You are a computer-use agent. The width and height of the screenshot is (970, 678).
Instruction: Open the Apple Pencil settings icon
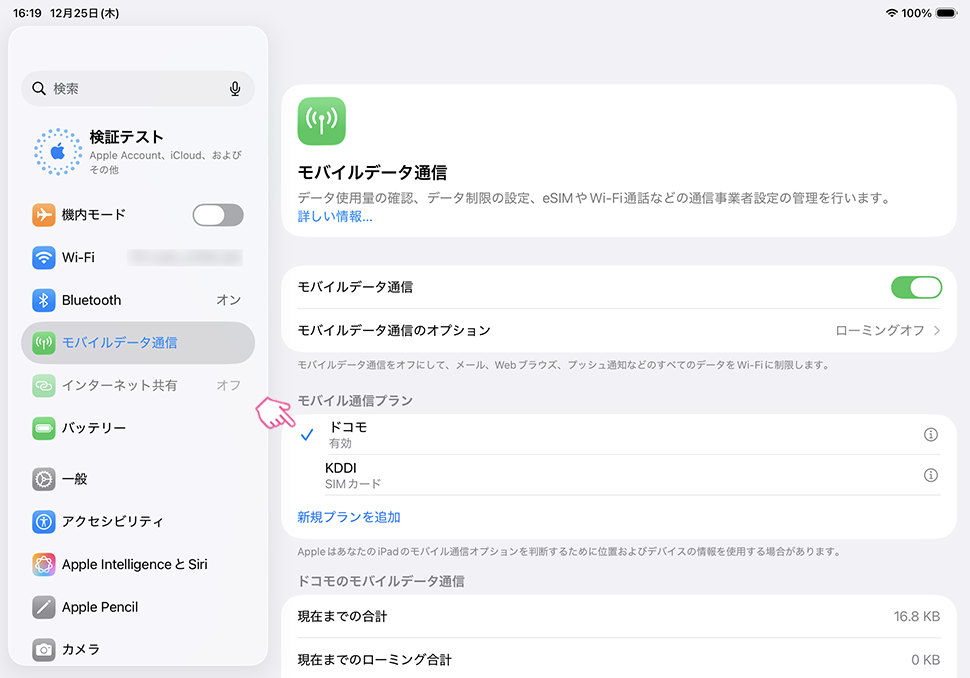(x=43, y=607)
